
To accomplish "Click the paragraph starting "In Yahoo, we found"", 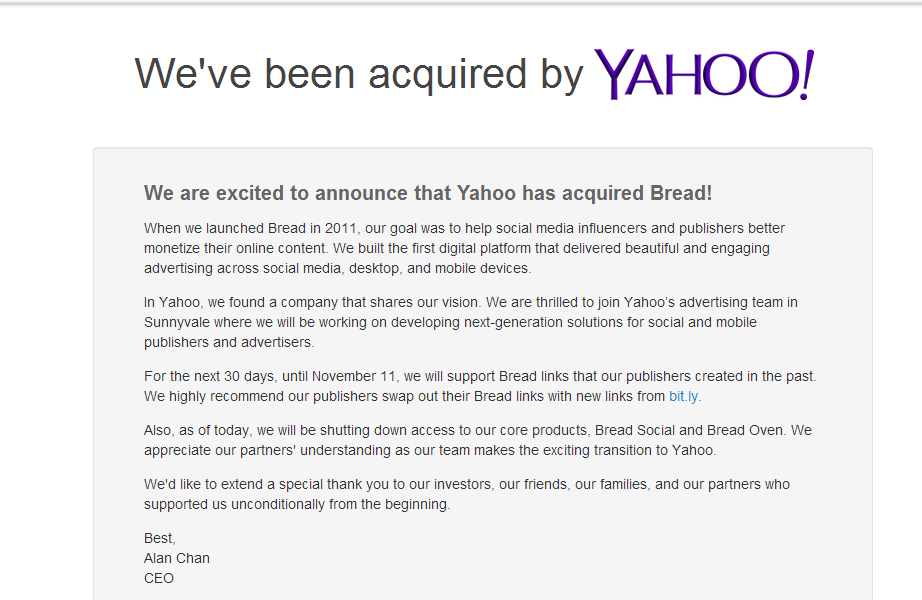I will [x=470, y=322].
